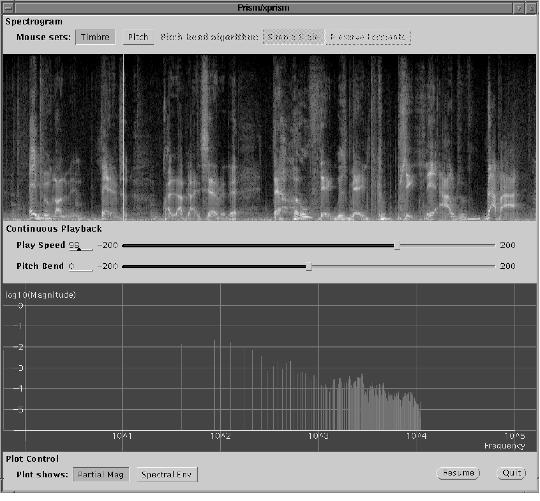The image size is (540, 501).
Task: Select Partial Mag plot display
Action: tap(101, 474)
